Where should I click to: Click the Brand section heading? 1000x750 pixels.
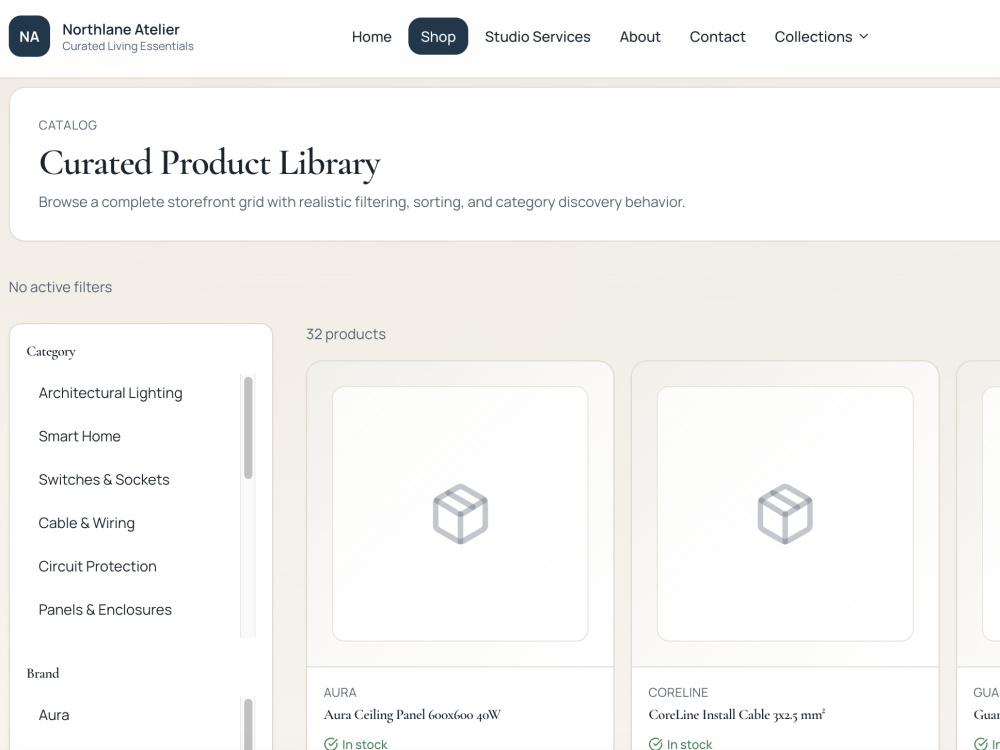point(43,673)
